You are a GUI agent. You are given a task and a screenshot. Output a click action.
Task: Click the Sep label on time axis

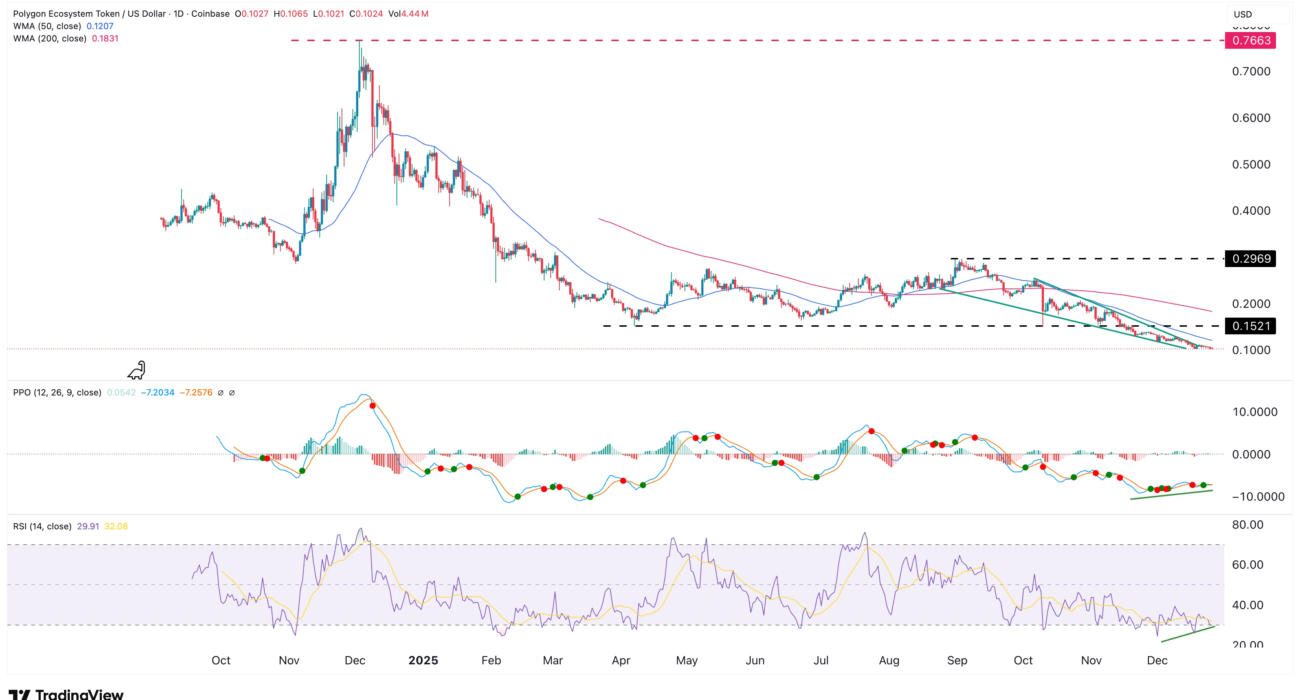958,660
